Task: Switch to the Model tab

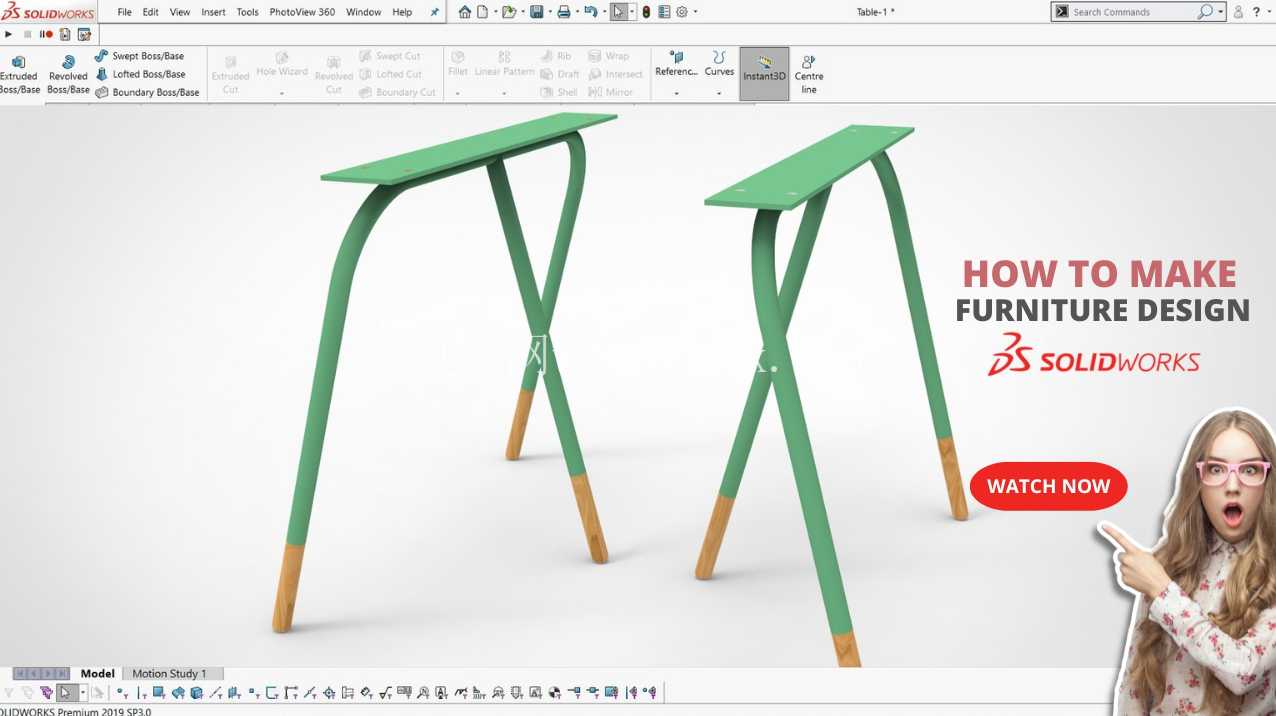Action: pyautogui.click(x=98, y=673)
